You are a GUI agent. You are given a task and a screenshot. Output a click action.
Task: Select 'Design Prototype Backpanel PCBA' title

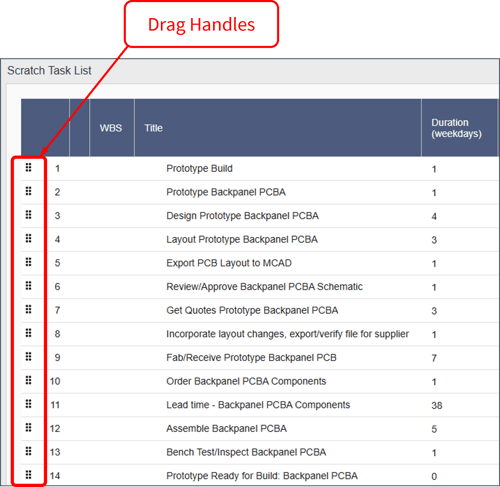click(242, 216)
